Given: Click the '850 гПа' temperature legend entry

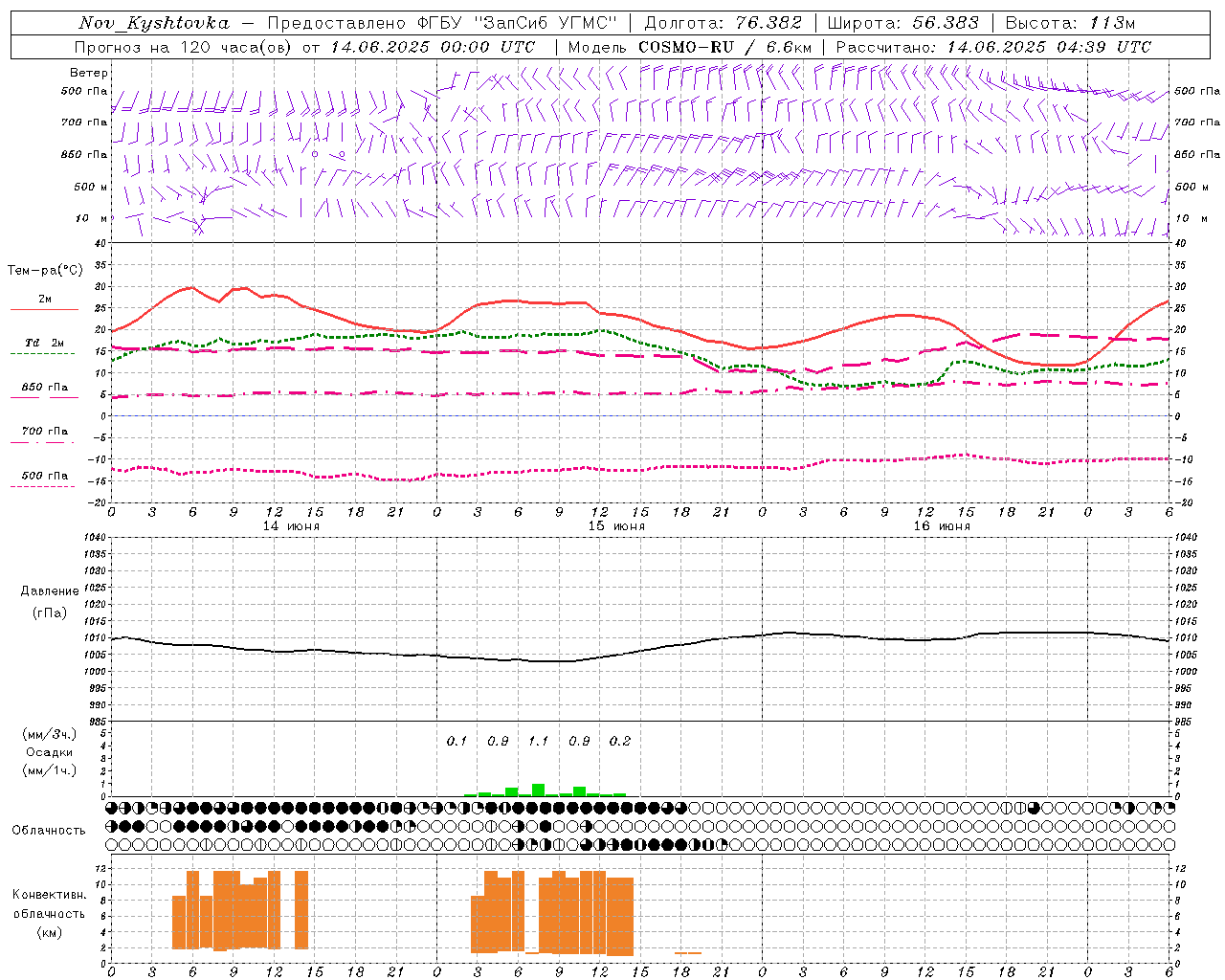Looking at the screenshot, I should (45, 388).
